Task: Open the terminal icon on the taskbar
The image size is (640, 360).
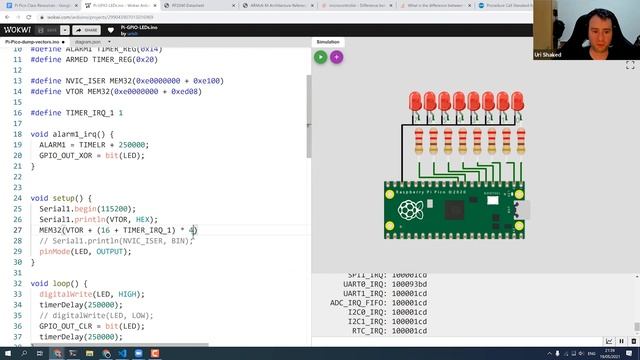Action: pos(73,353)
